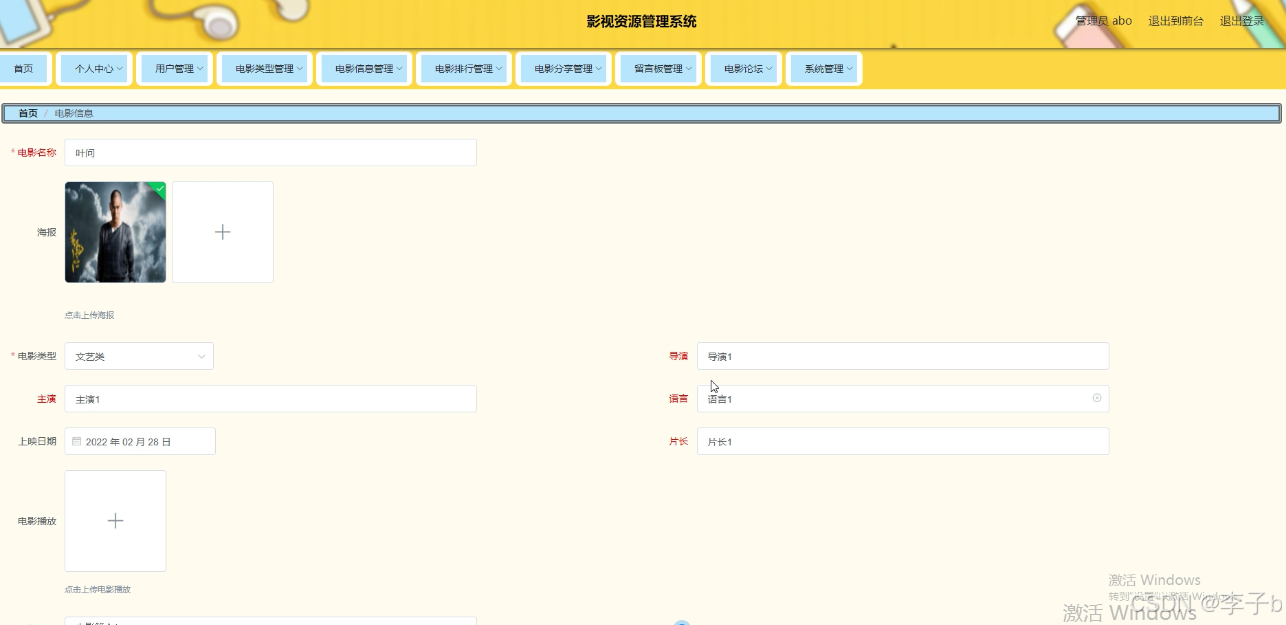Clear the 语言 field with its clear icon
This screenshot has width=1286, height=625.
pyautogui.click(x=1097, y=398)
